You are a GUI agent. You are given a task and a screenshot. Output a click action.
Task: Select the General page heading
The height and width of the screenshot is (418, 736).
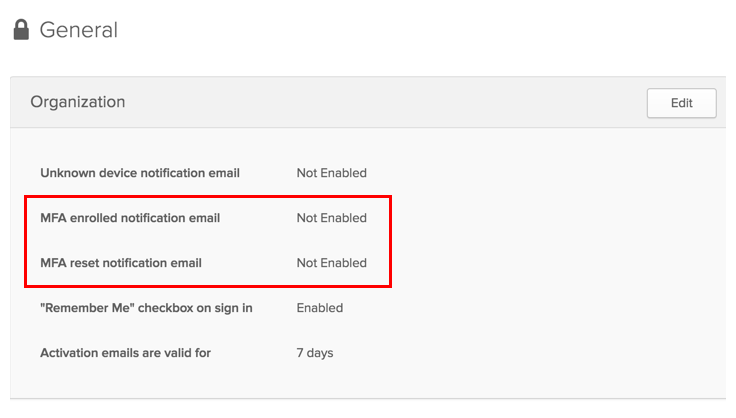tap(78, 30)
